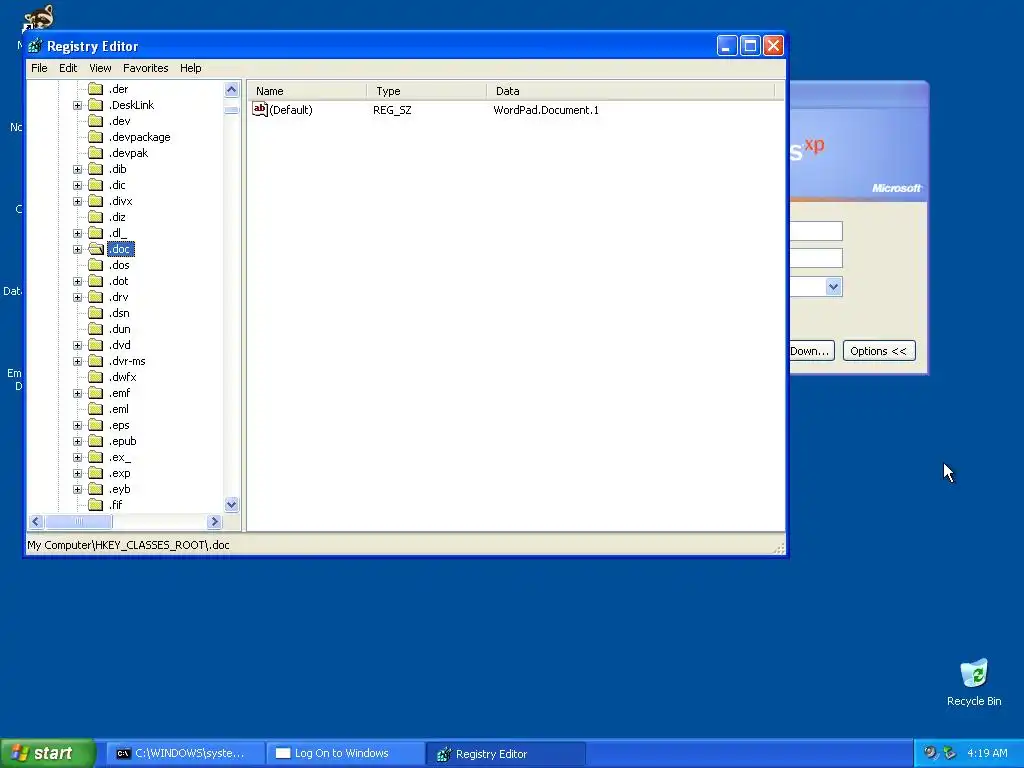Click the .dev folder icon
This screenshot has width=1024, height=768.
pos(95,121)
